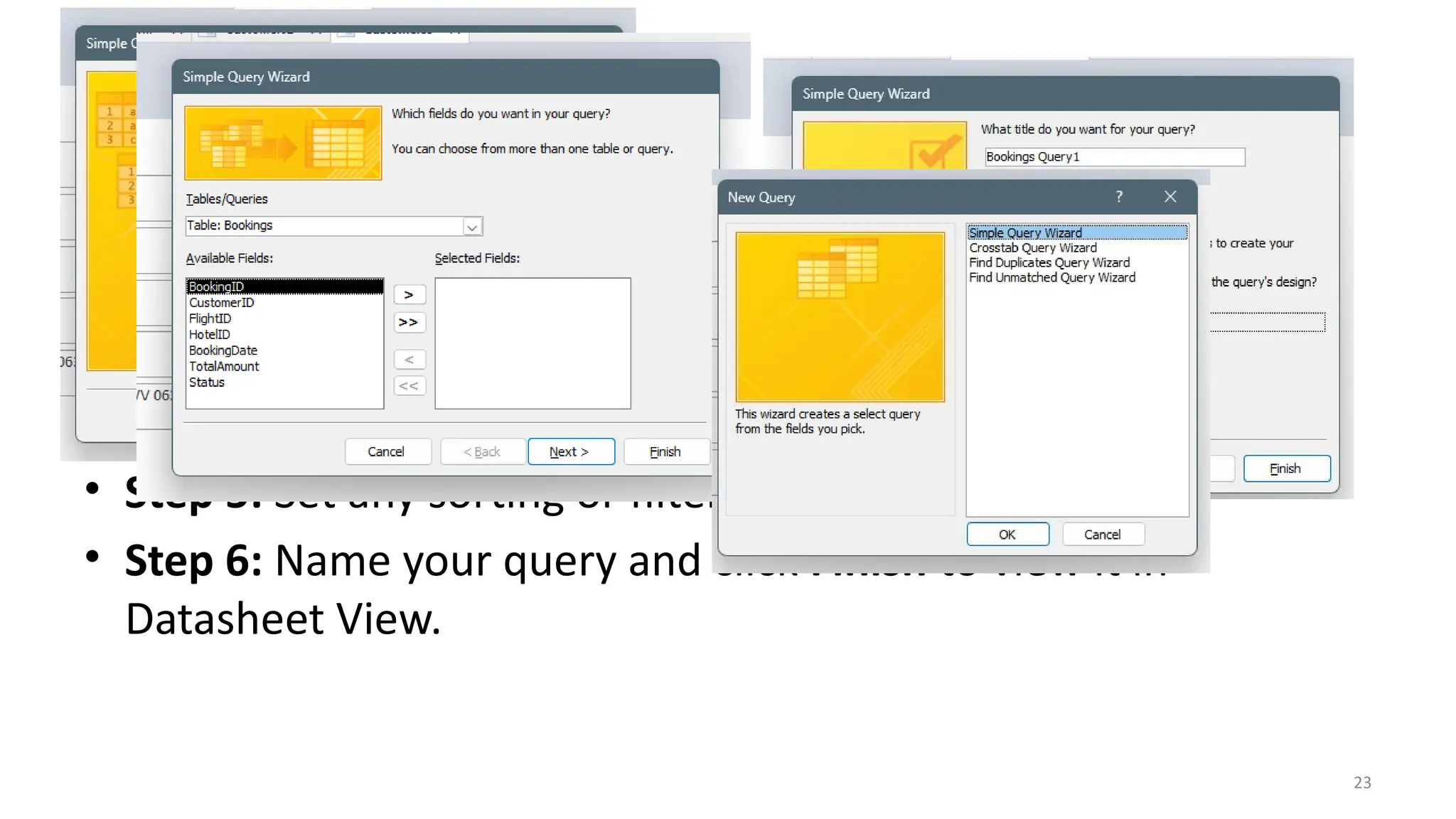Close the New Query dialog
The height and width of the screenshot is (819, 1456).
1170,197
